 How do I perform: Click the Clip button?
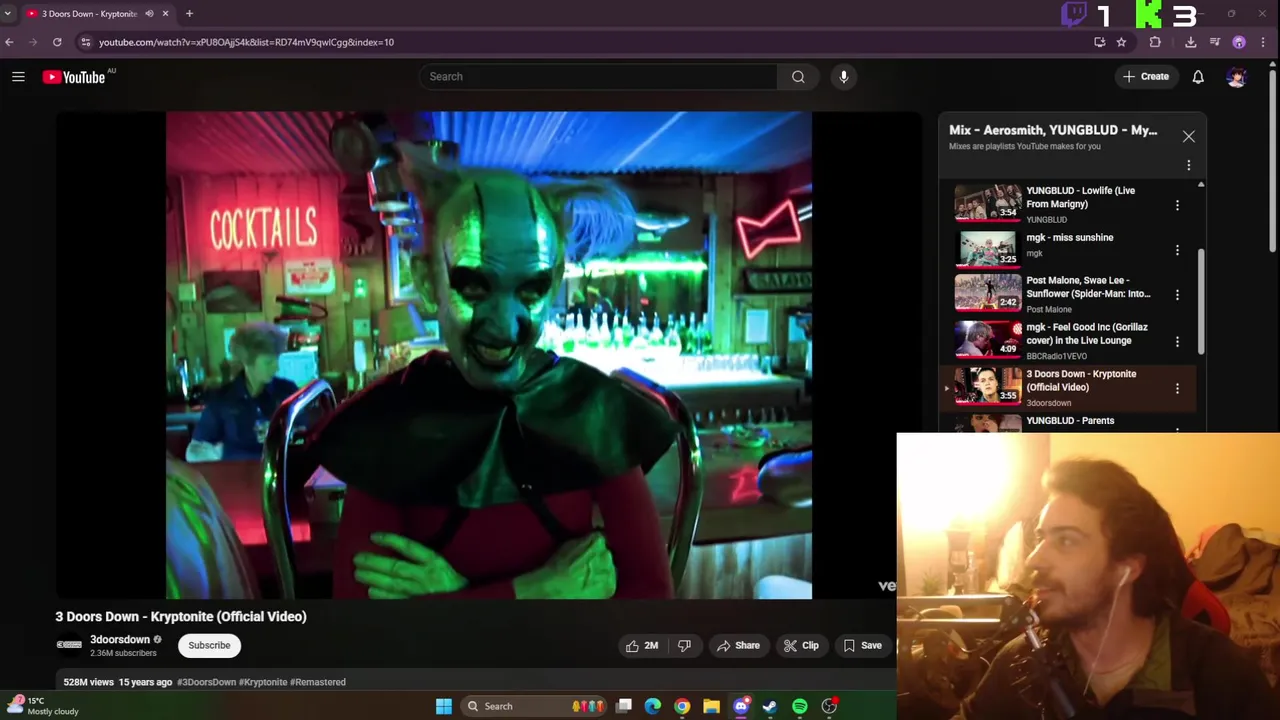(801, 646)
